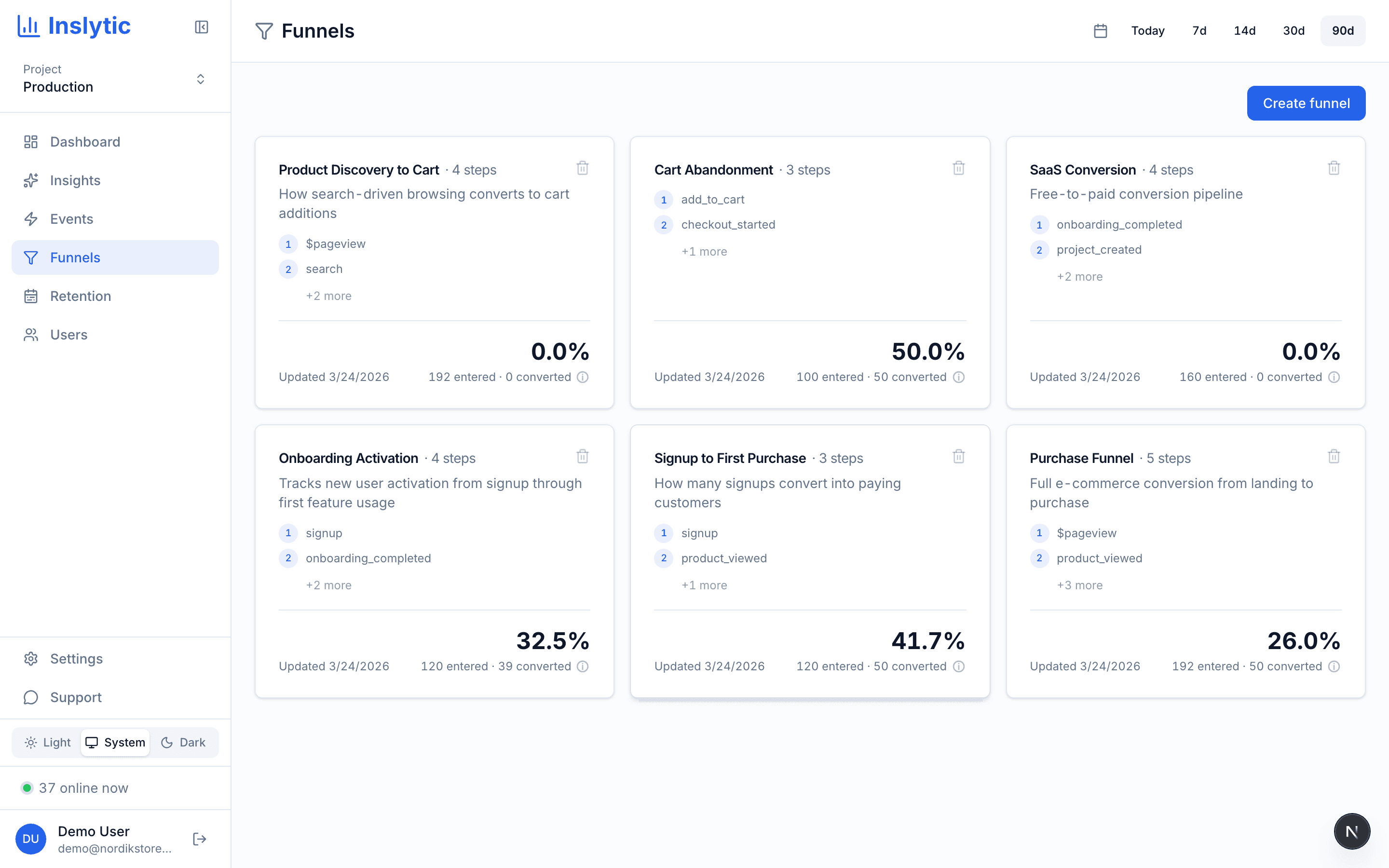The image size is (1389, 868).
Task: Delete the Cart Abandonment funnel via trash icon
Action: (x=958, y=168)
